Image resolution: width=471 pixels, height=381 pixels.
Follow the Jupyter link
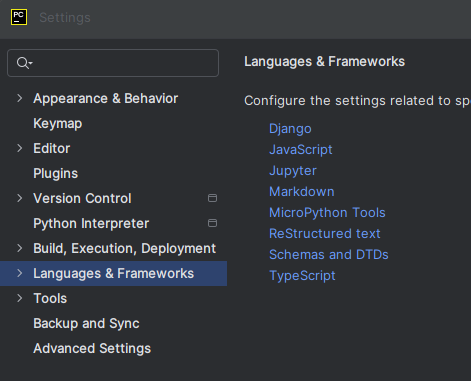pyautogui.click(x=293, y=171)
